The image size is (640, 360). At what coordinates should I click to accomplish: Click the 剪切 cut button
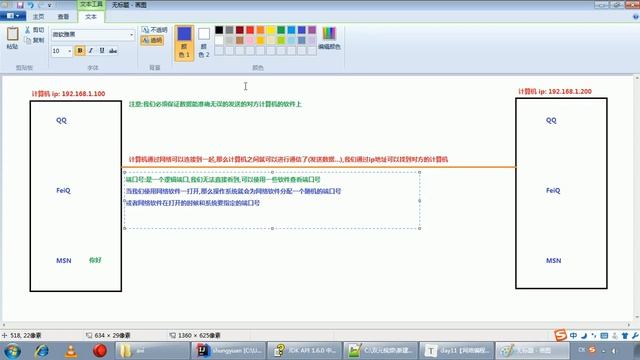click(34, 30)
